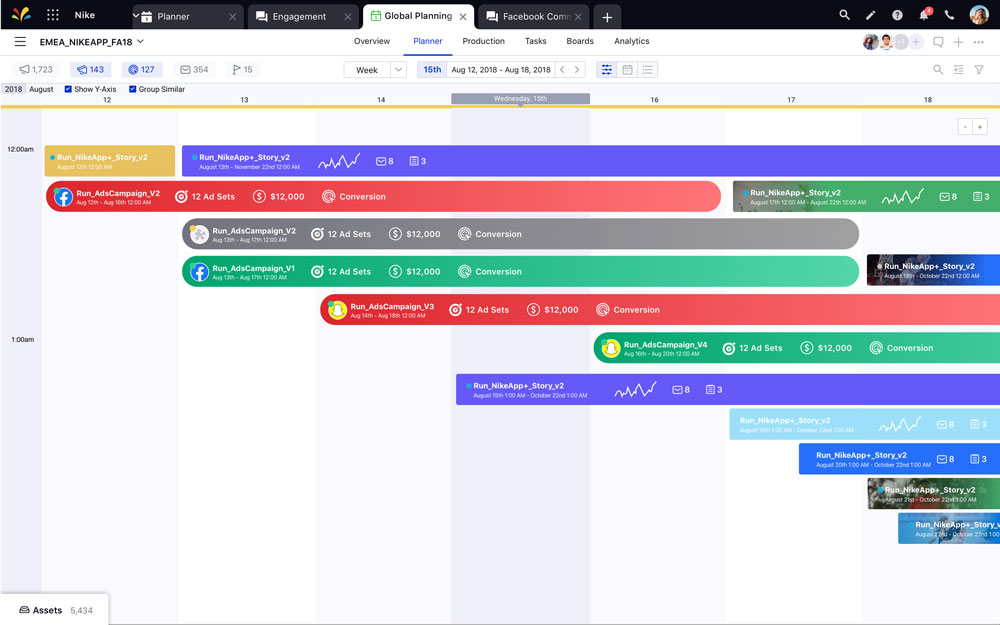Toggle the 143 ad campaigns filter
This screenshot has width=1000, height=625.
coord(90,70)
